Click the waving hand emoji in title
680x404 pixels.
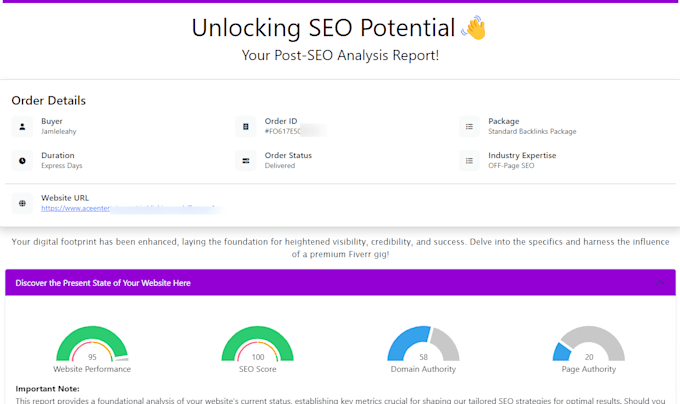tap(474, 28)
